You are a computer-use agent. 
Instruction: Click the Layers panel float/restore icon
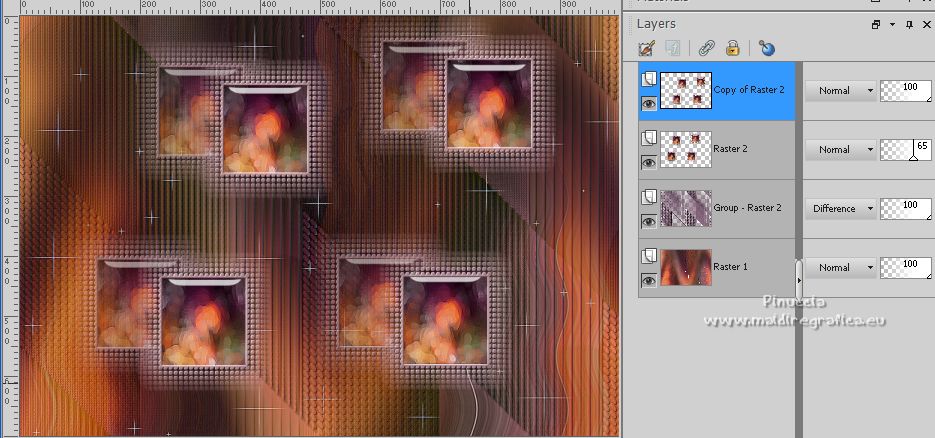[x=876, y=24]
